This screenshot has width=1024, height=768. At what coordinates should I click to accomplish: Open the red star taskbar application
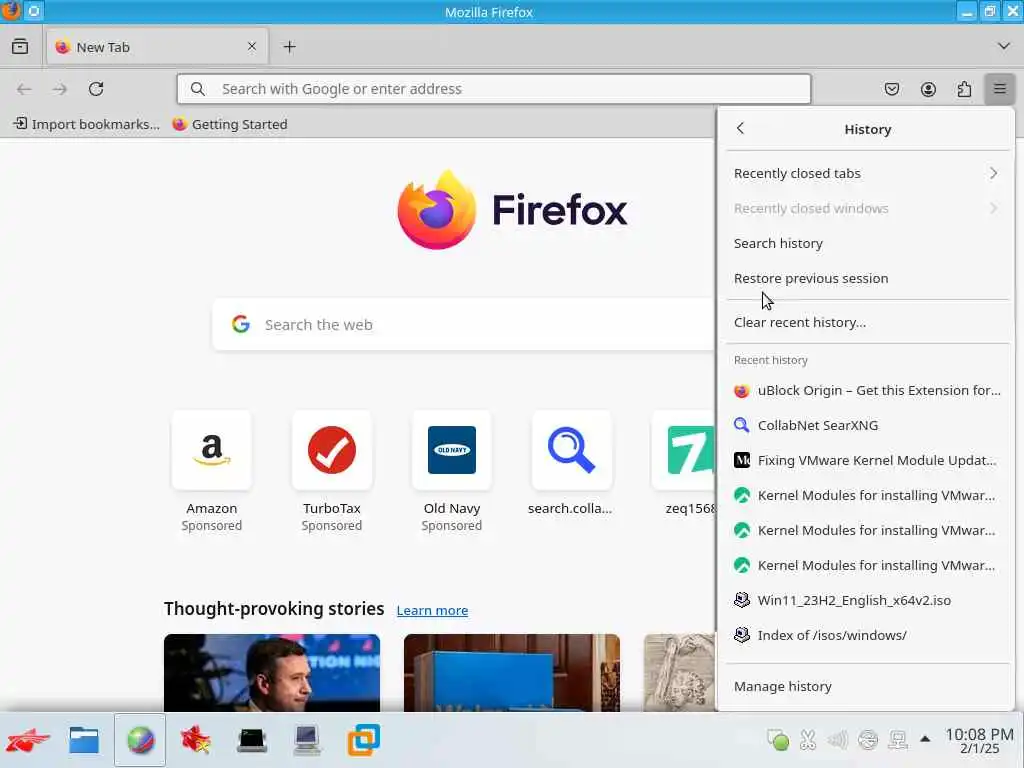pyautogui.click(x=196, y=740)
